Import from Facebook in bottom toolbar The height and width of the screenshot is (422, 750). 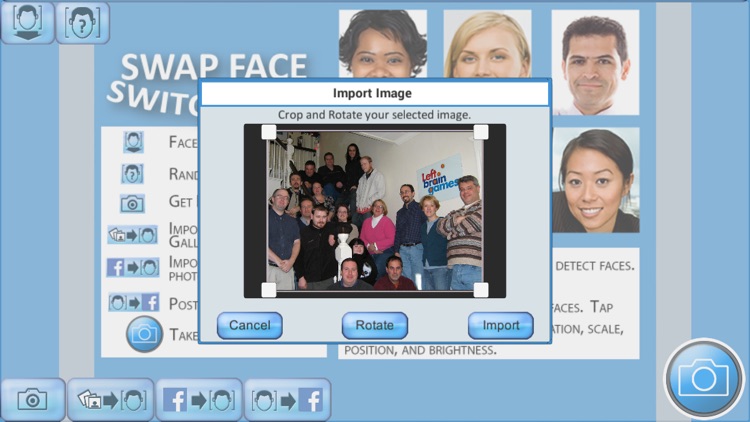(x=199, y=400)
